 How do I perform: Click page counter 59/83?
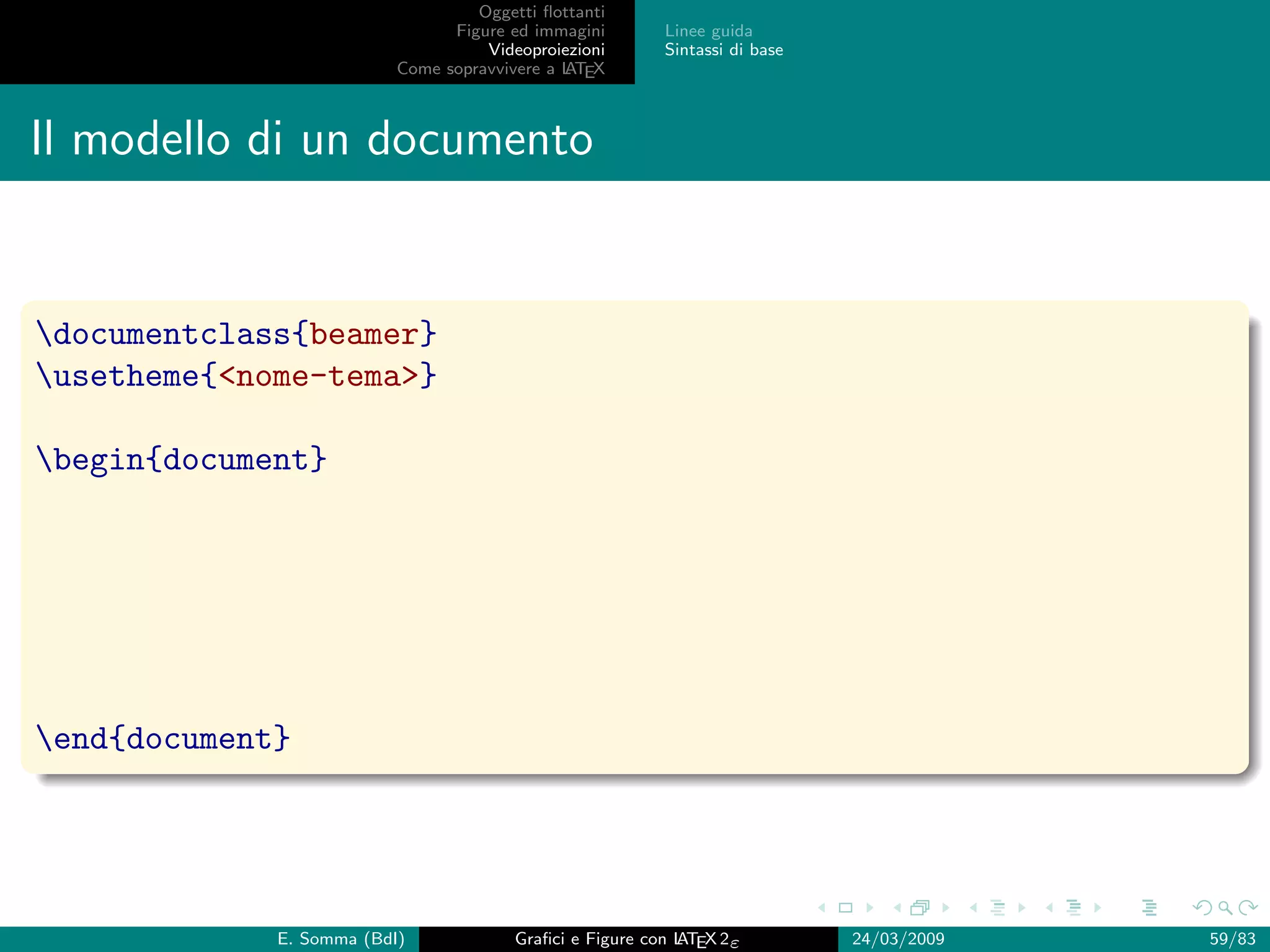point(1232,939)
